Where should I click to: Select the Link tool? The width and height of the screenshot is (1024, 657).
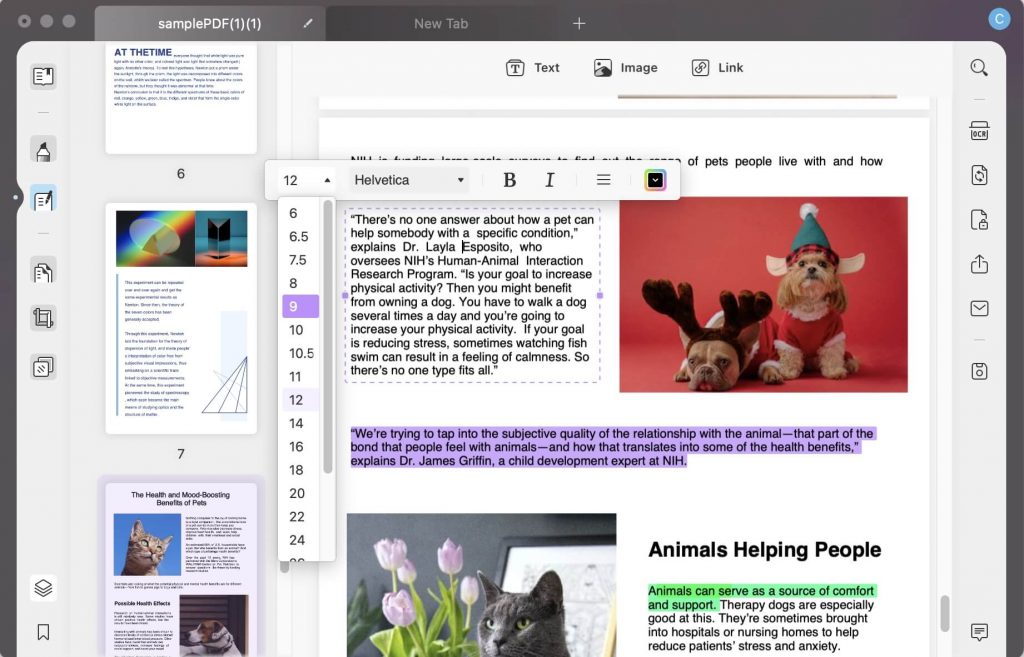pos(717,67)
